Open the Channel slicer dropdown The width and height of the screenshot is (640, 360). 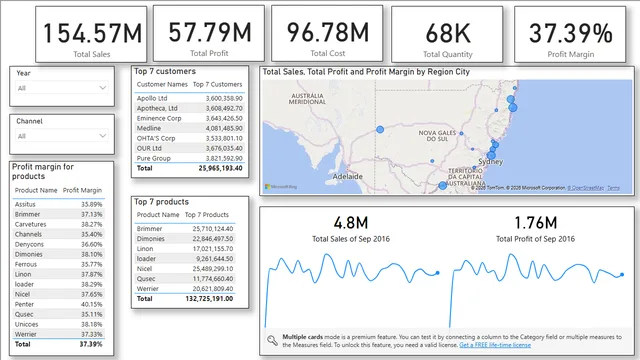(62, 136)
